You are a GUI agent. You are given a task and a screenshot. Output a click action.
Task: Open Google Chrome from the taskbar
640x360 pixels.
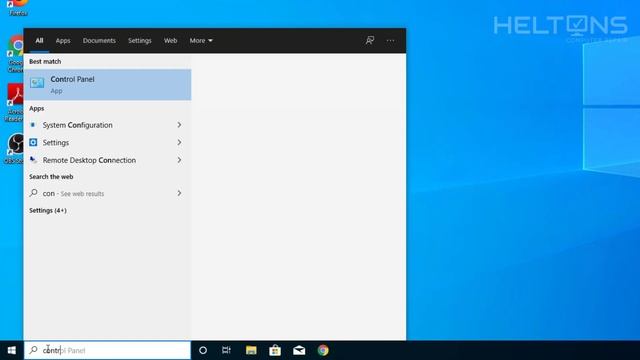[323, 350]
